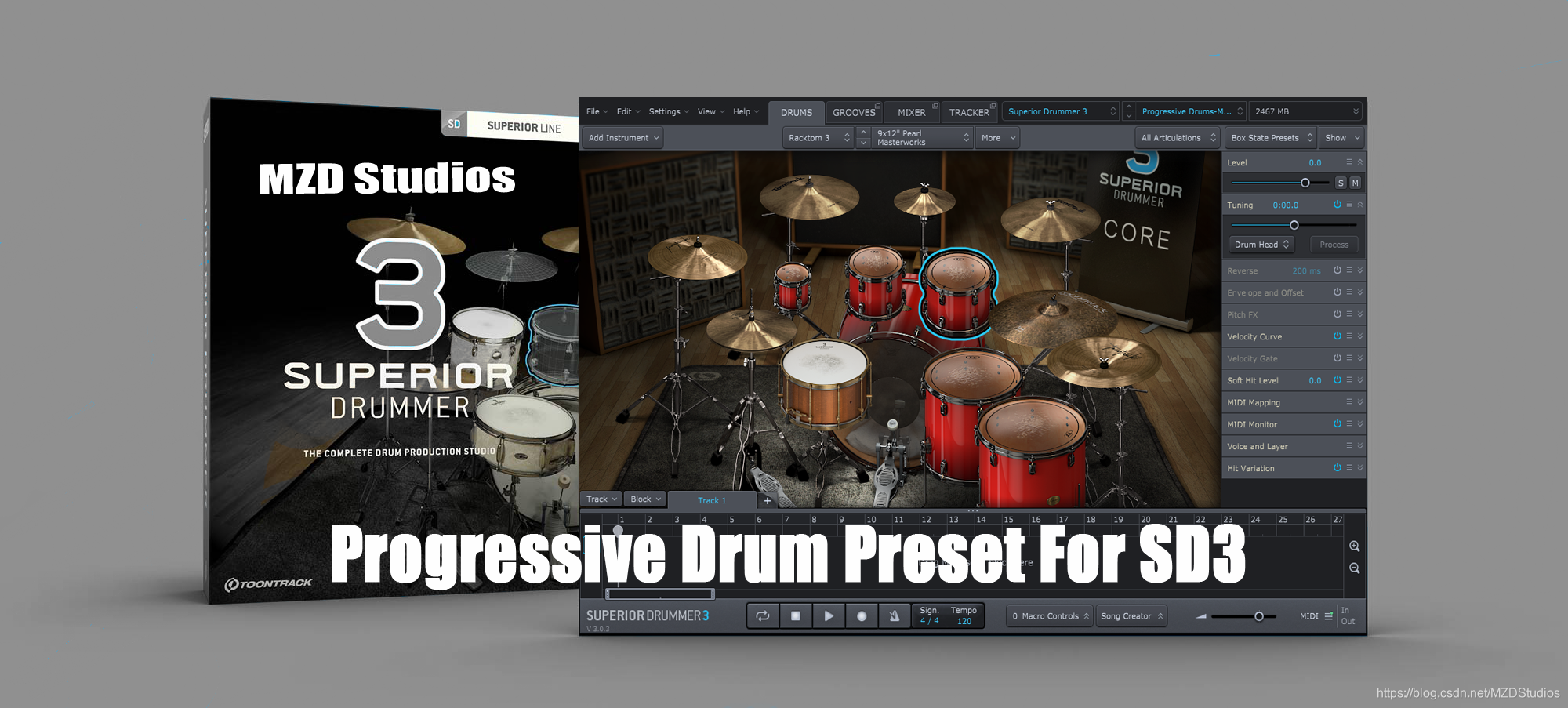The height and width of the screenshot is (708, 1568).
Task: Open the Soft Hit Level menu icon
Action: point(1349,380)
